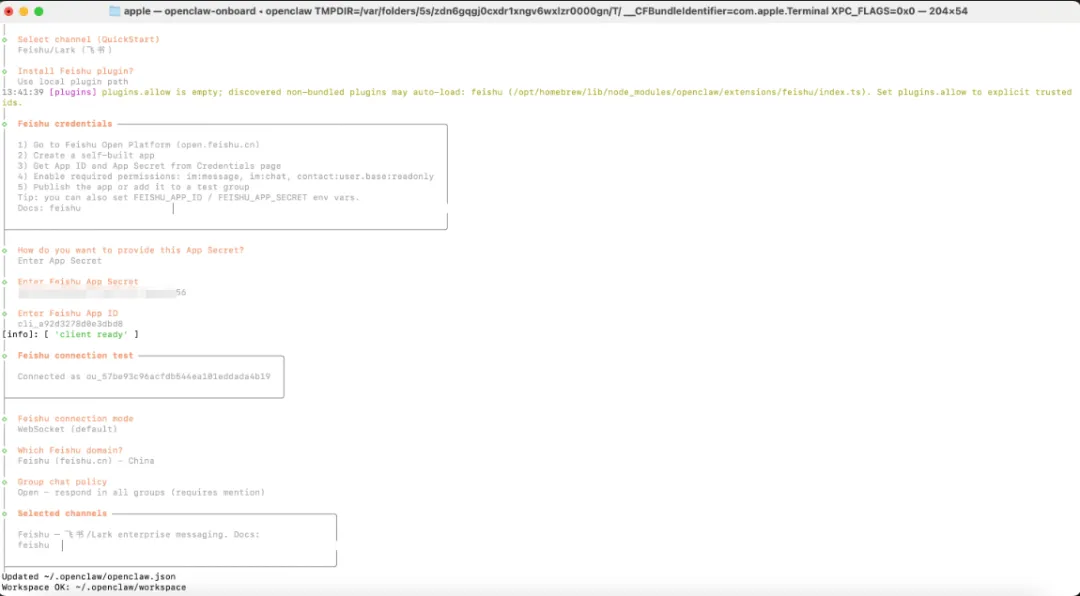
Task: Click step '3) Get App ID and App Secret'
Action: (149, 165)
